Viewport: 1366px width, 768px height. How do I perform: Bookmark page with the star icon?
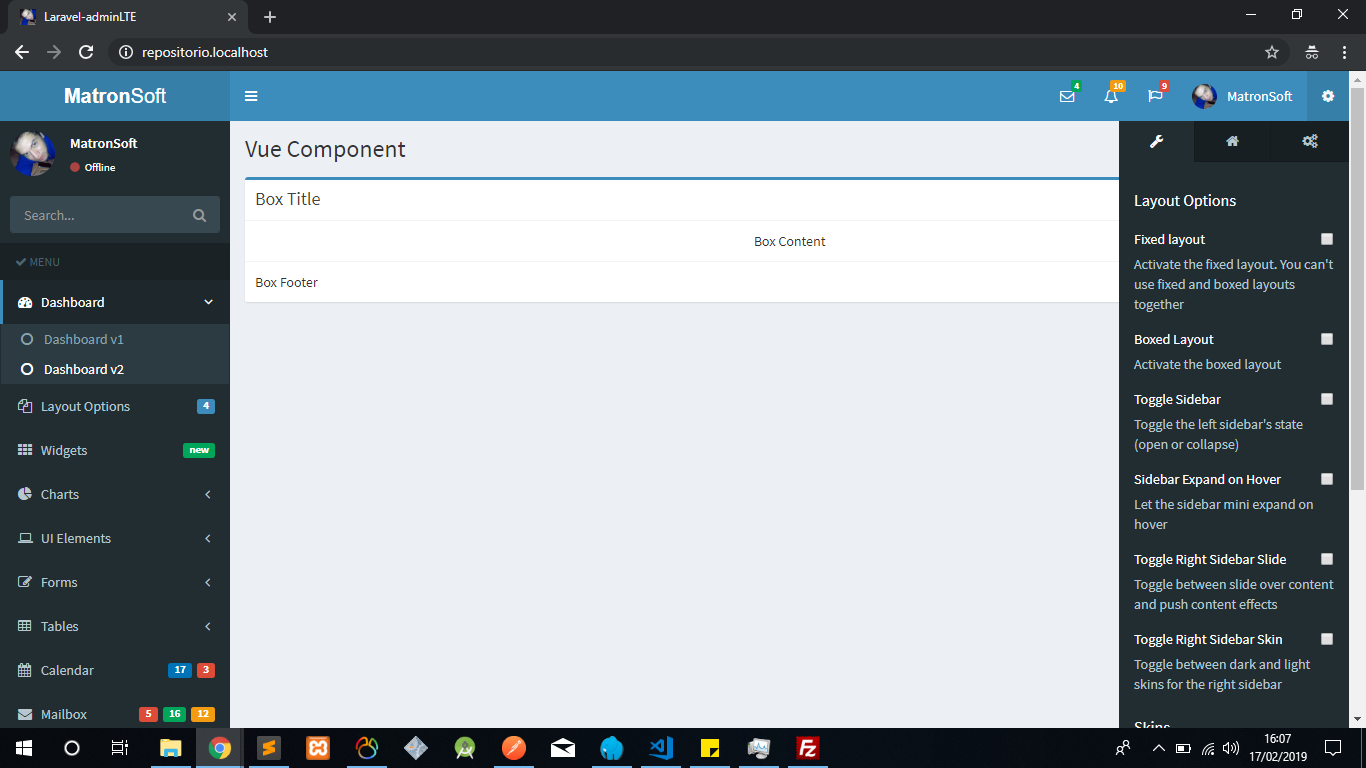click(x=1272, y=52)
